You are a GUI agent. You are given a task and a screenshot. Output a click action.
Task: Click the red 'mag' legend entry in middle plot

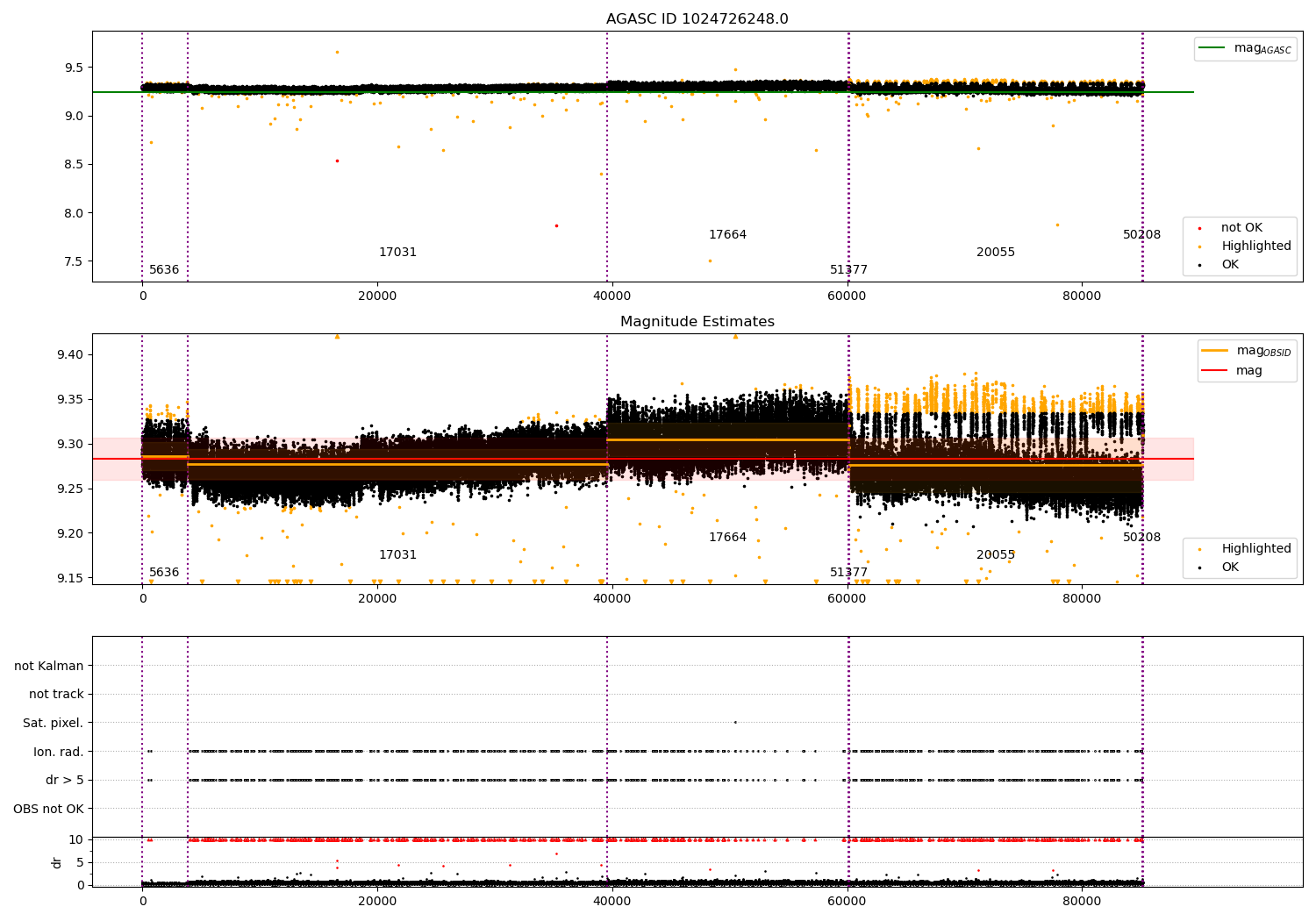[1215, 370]
